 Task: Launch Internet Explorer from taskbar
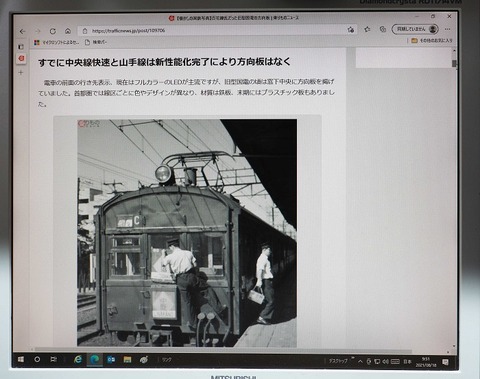tap(78, 359)
